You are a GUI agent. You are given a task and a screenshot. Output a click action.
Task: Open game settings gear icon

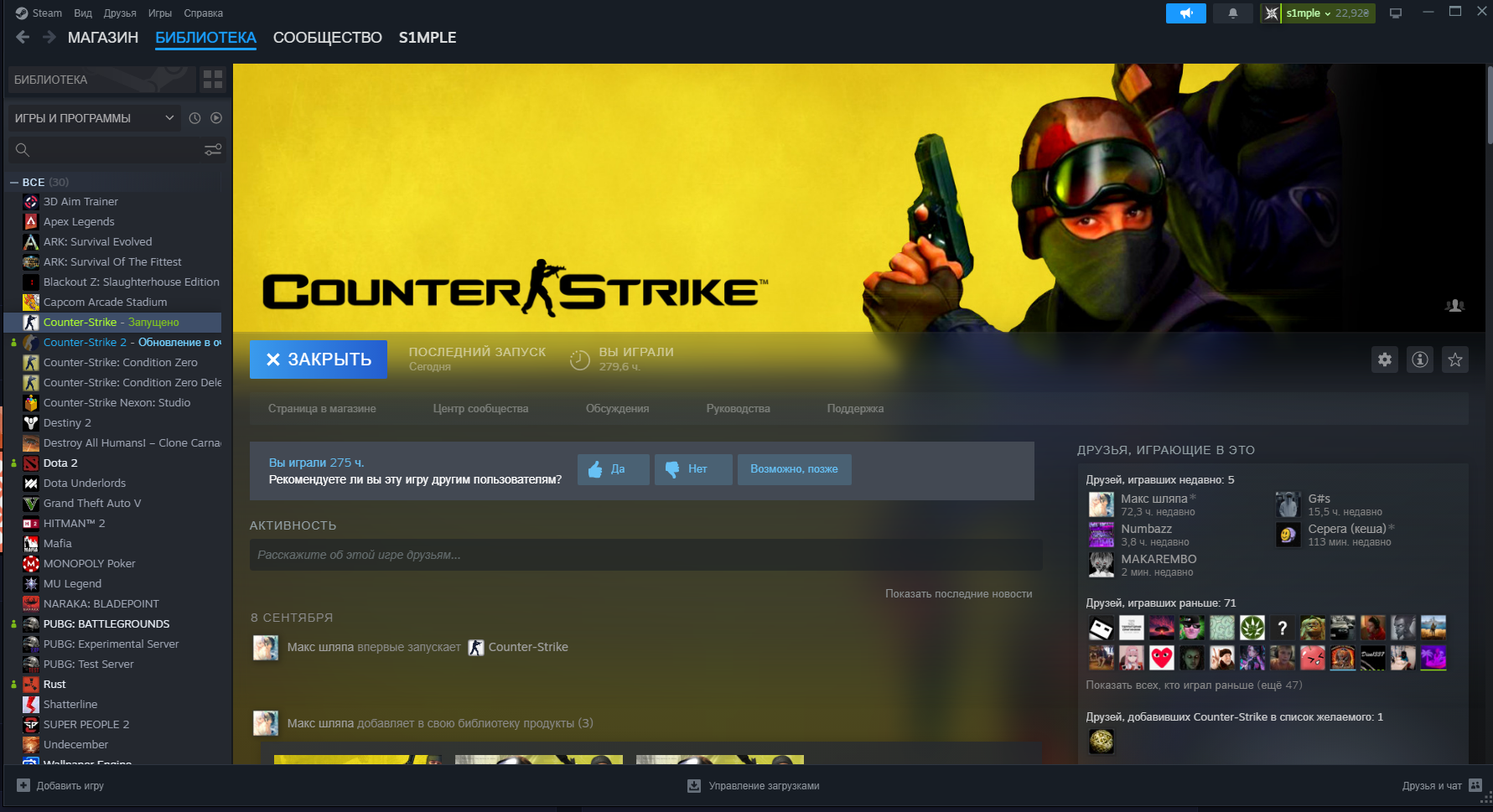point(1385,359)
